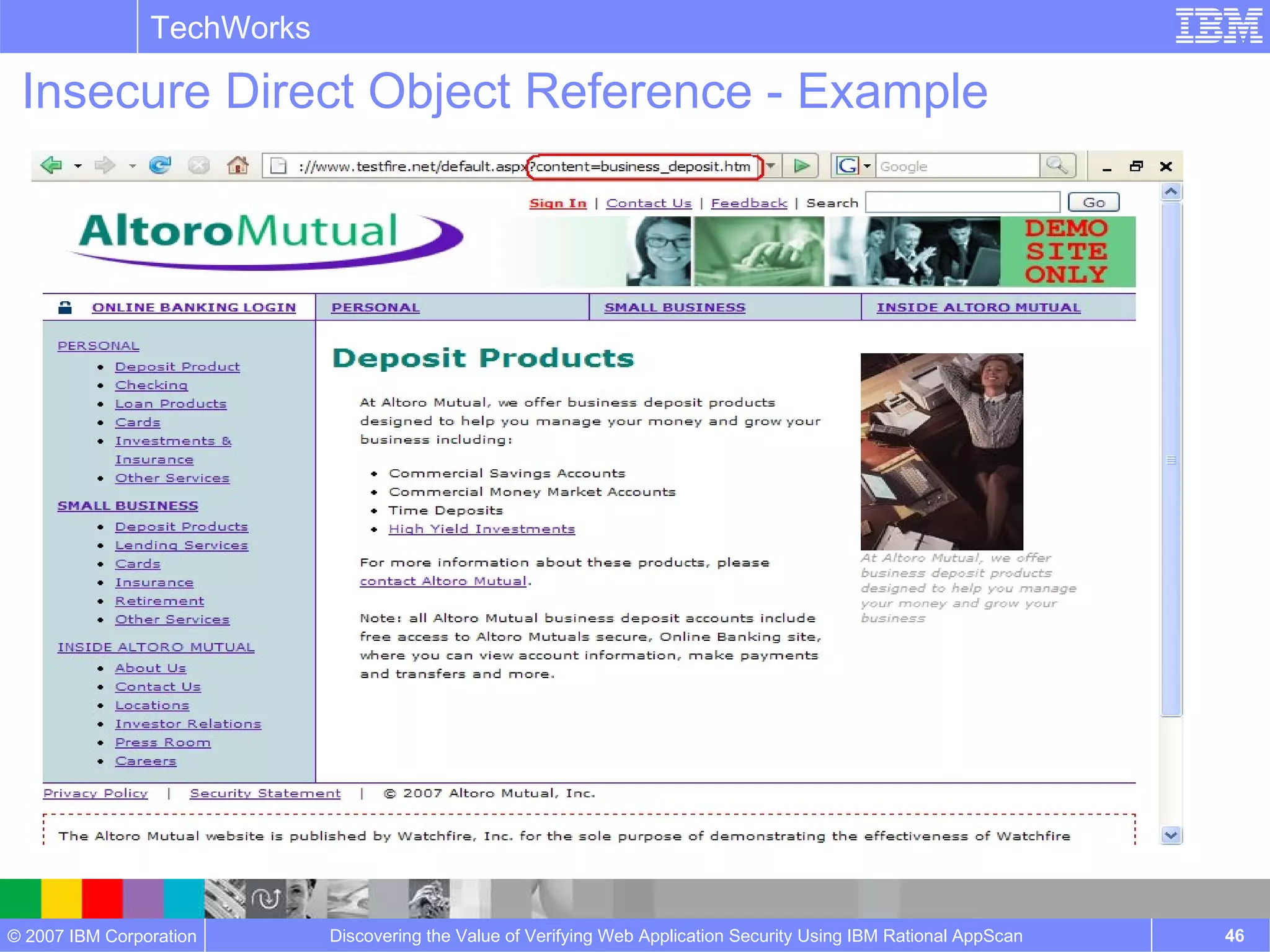
Task: Open the Back button history dropdown
Action: [78, 166]
